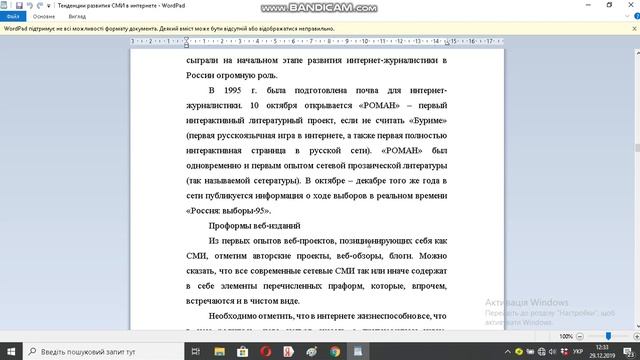
Task: Open the Customize Quick Access Toolbar dropdown
Action: 49,6
